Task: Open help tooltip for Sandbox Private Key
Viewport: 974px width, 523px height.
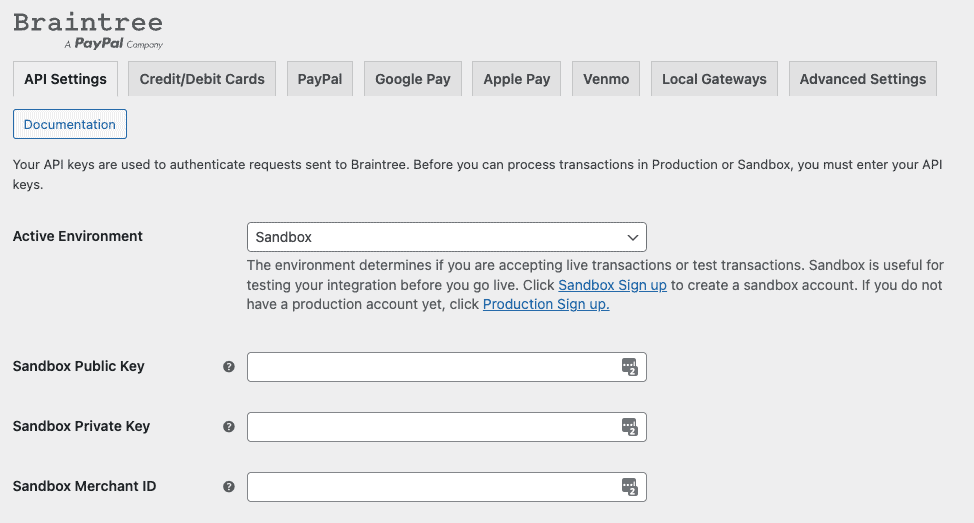Action: pyautogui.click(x=229, y=427)
